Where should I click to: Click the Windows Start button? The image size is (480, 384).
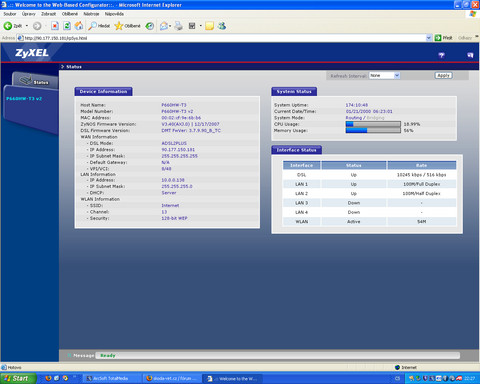[18, 378]
